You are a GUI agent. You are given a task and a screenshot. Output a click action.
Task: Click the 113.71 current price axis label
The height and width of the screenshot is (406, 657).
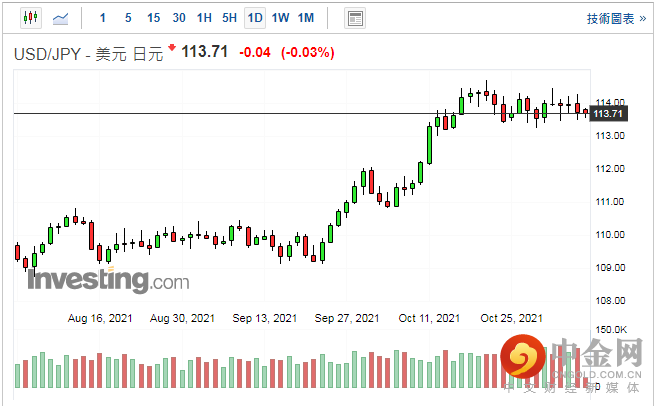608,114
